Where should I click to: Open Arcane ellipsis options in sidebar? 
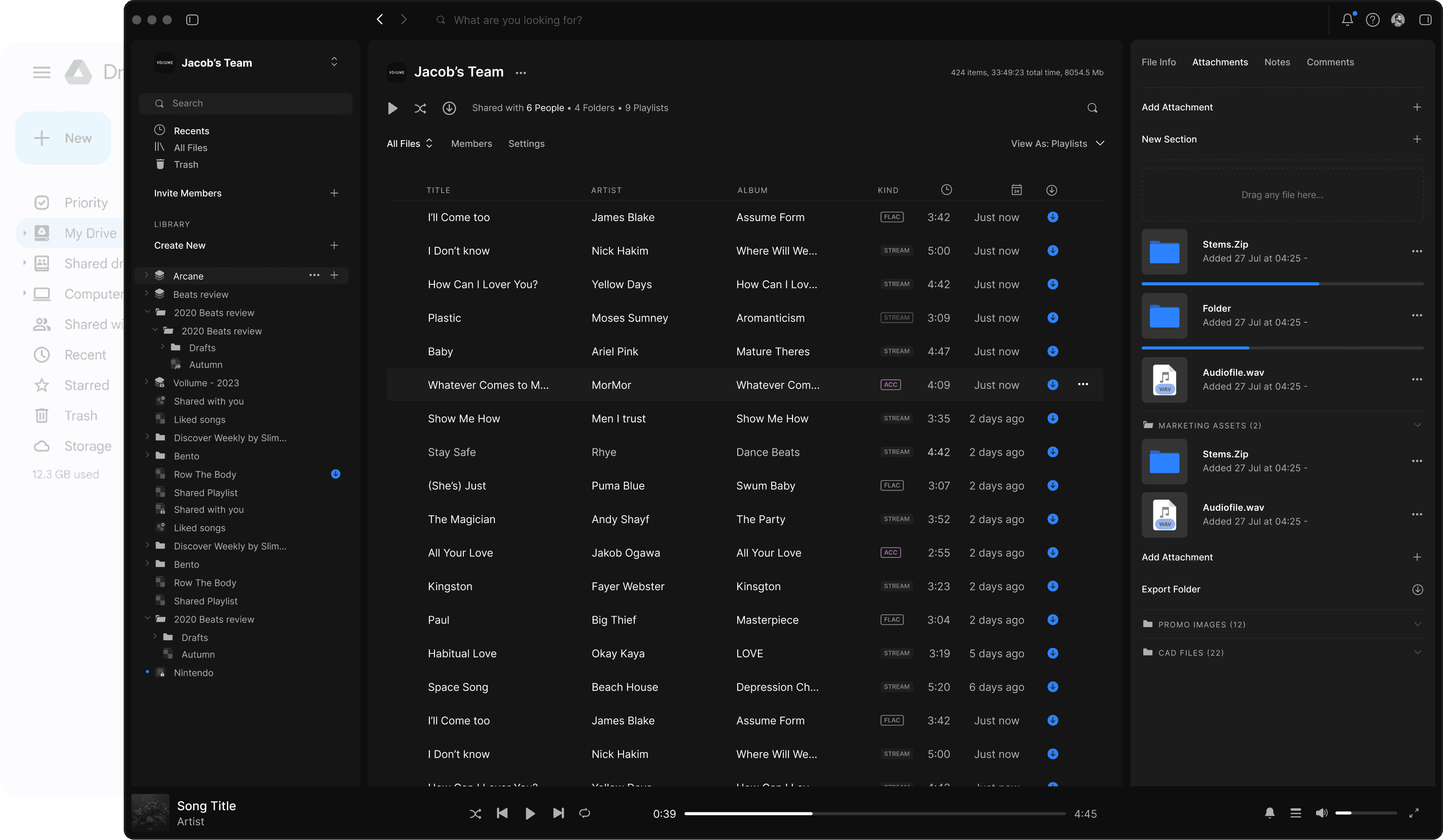click(x=314, y=275)
